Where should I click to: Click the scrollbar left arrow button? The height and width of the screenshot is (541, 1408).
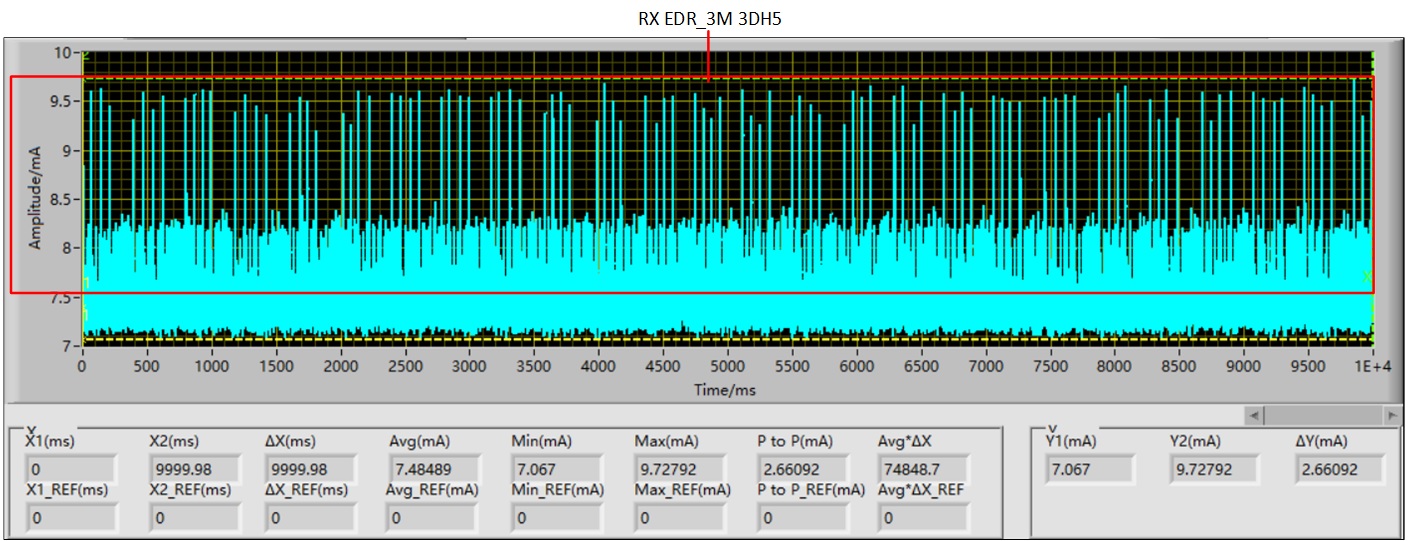tap(1256, 413)
